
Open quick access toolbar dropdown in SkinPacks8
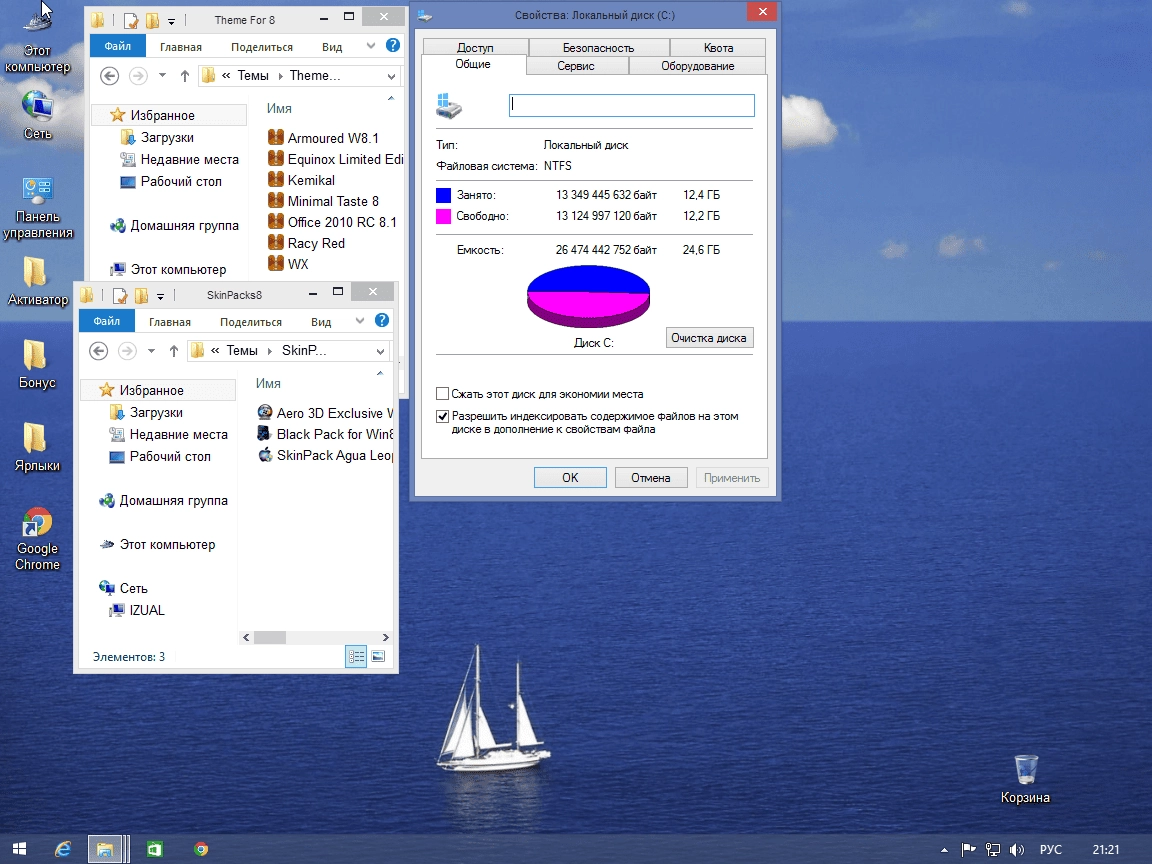point(160,297)
